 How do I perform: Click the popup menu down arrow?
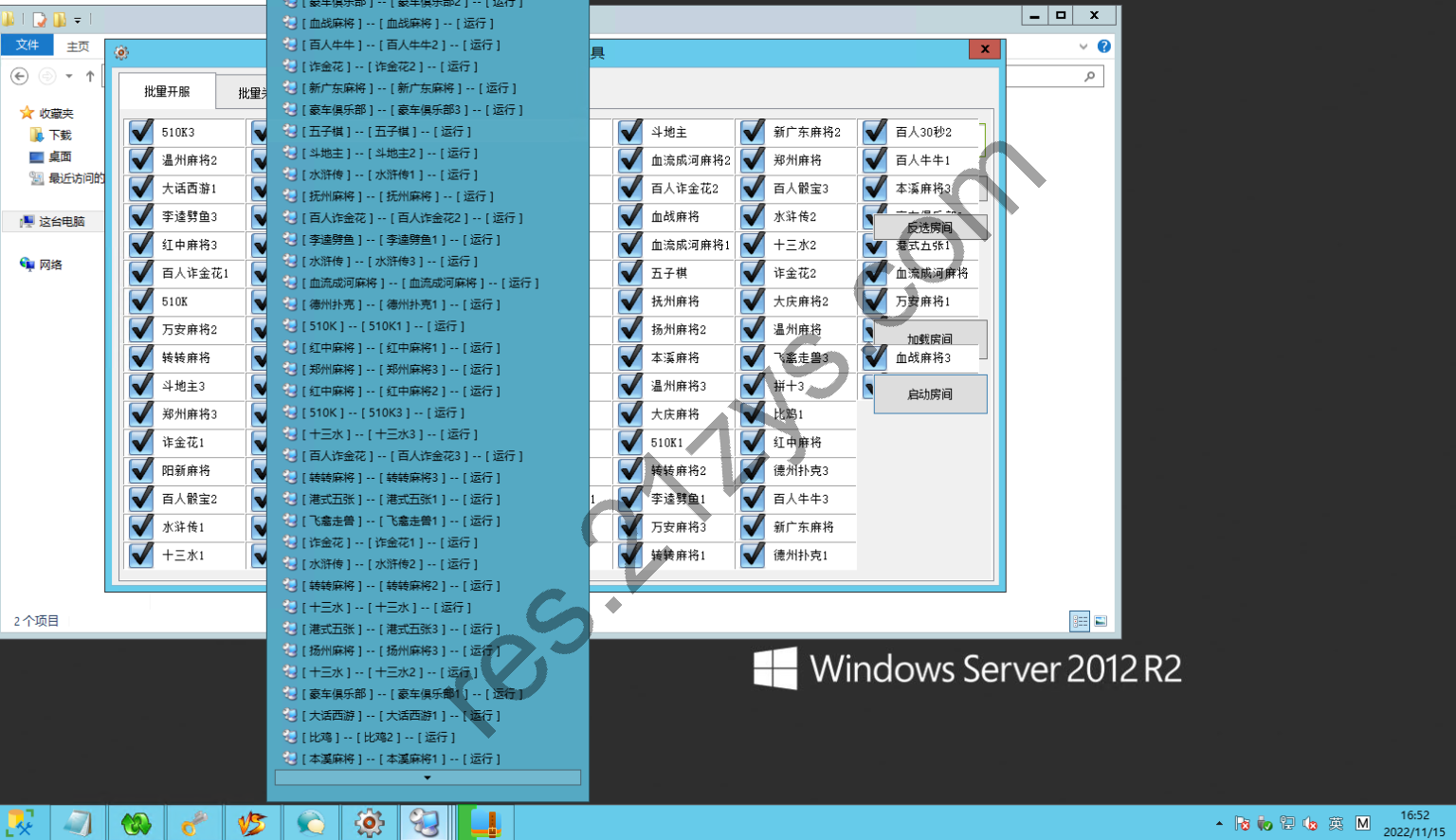(428, 777)
